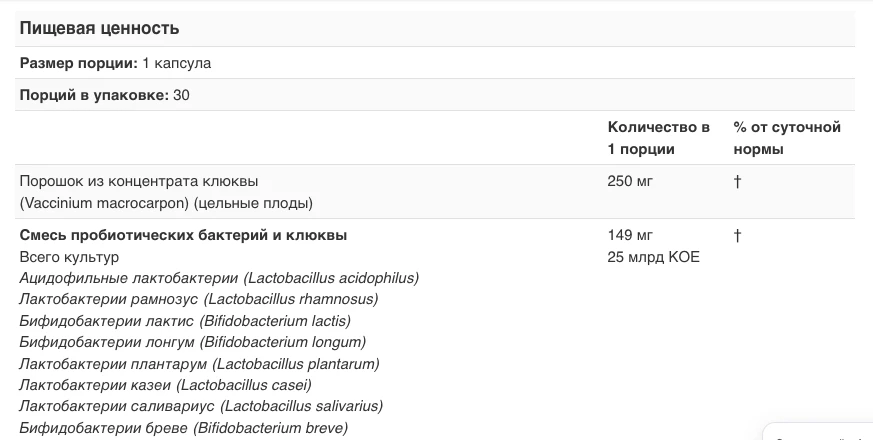Image resolution: width=873 pixels, height=440 pixels.
Task: Click the Lactobacillus rhamnosus strain line
Action: coord(199,299)
